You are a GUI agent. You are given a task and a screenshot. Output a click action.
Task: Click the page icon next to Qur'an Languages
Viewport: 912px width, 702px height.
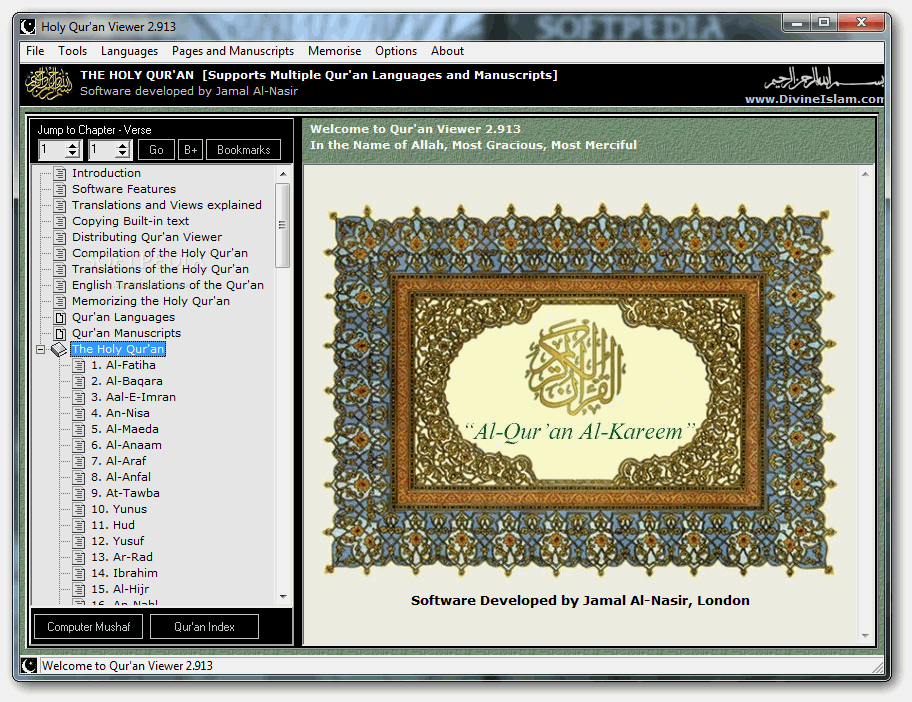(58, 317)
